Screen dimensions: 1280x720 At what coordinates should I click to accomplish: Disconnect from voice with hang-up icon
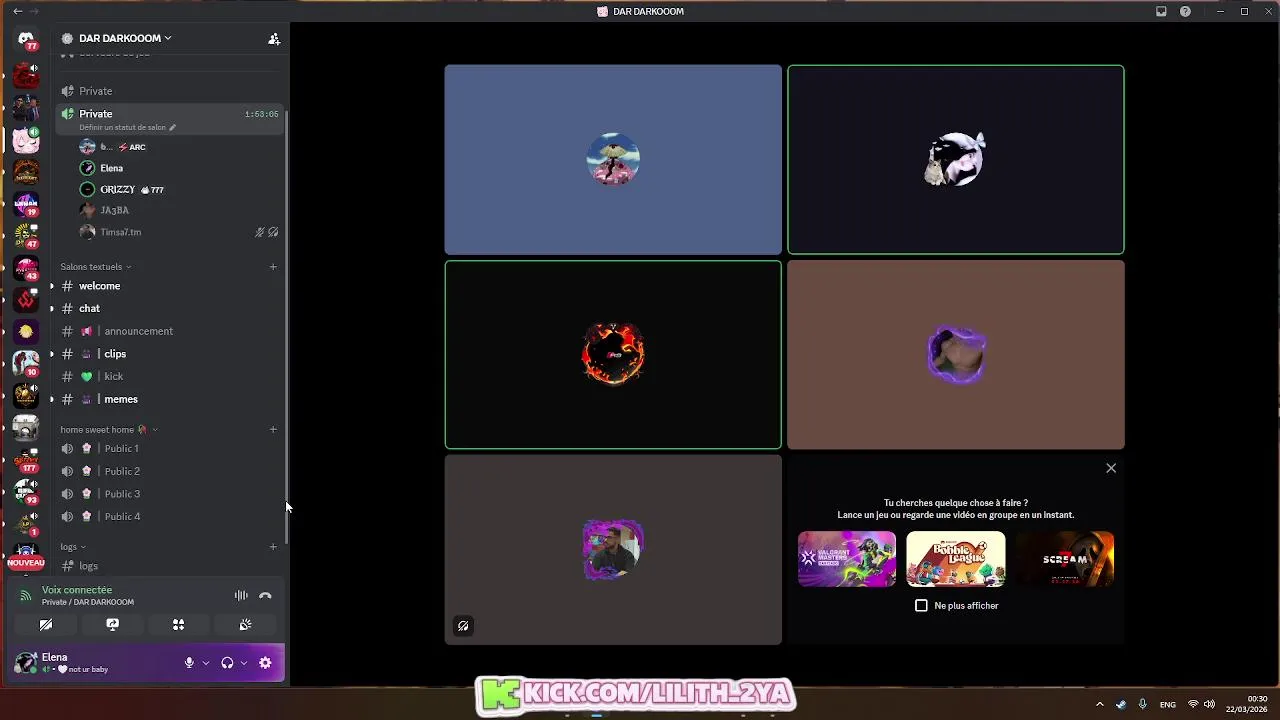265,595
